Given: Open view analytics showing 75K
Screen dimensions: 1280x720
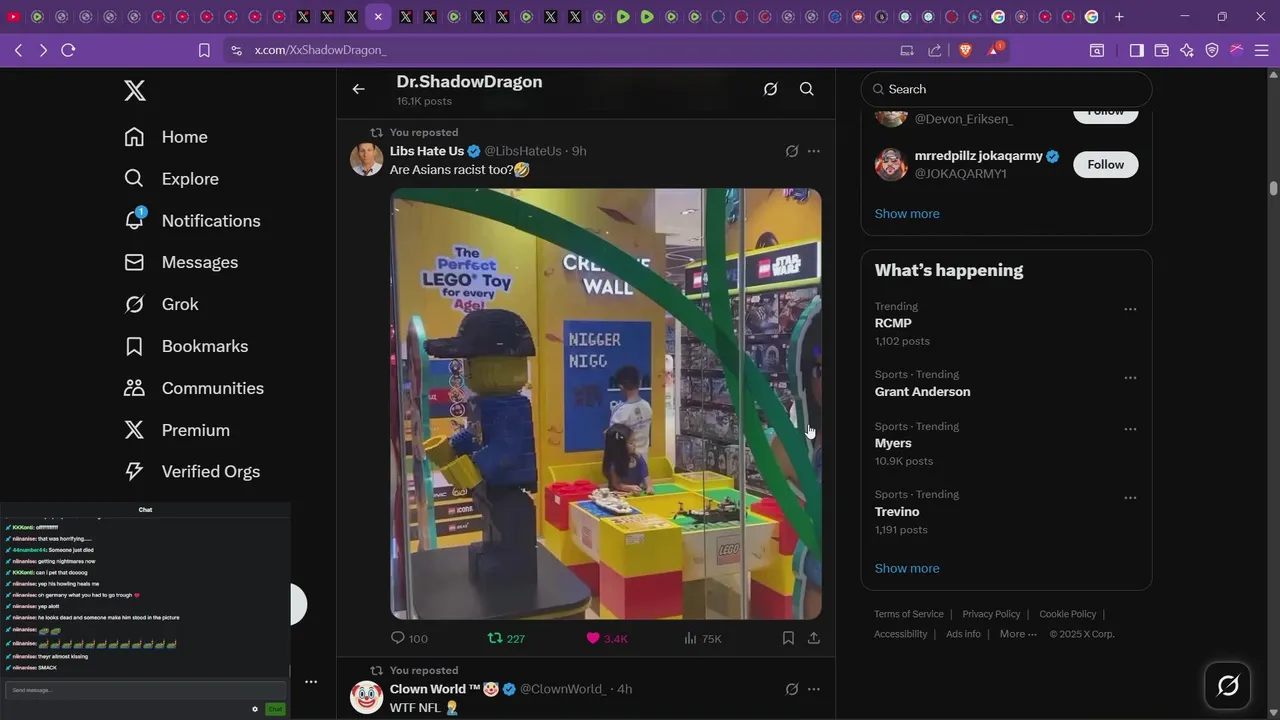Looking at the screenshot, I should (x=703, y=638).
